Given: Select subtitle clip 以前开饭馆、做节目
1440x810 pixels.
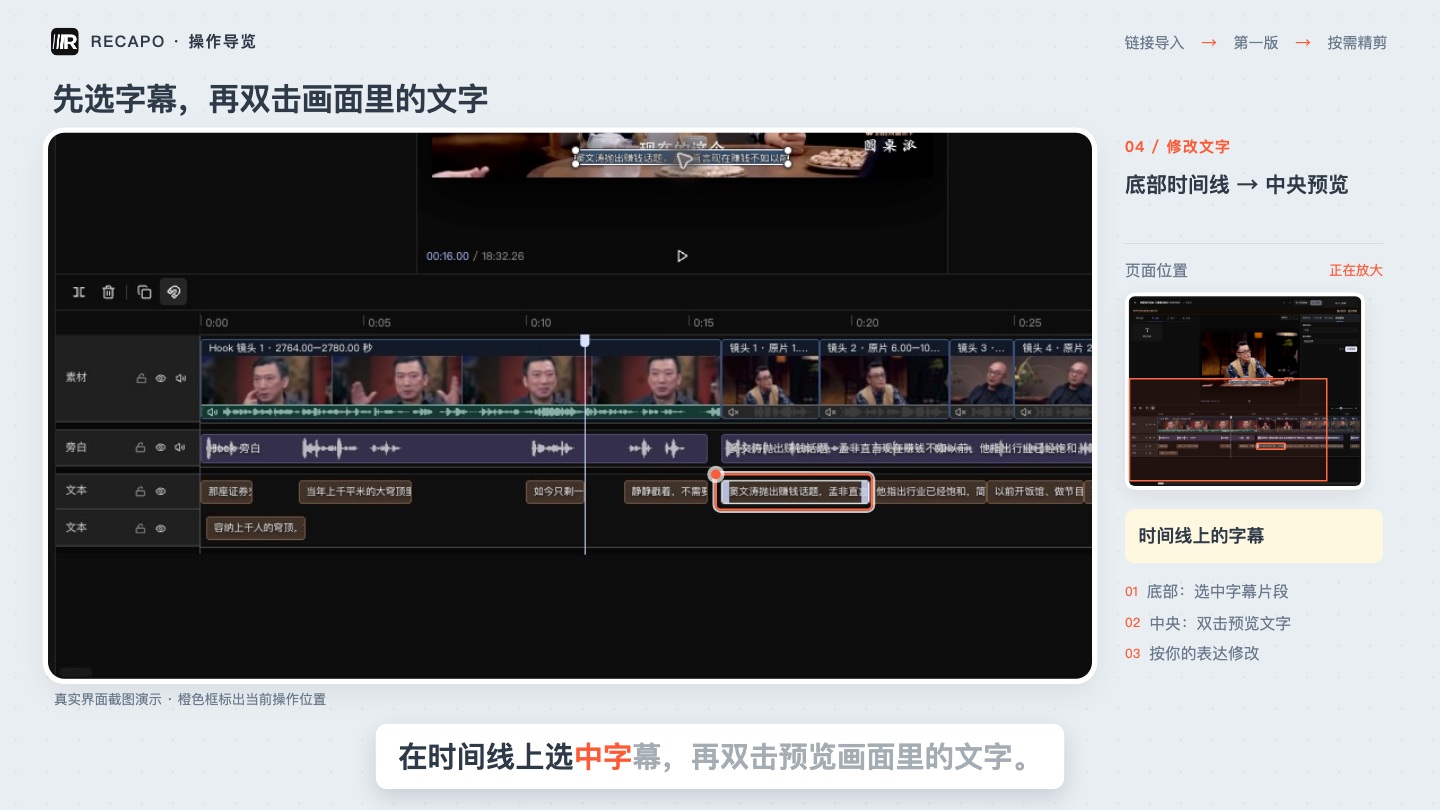Looking at the screenshot, I should pos(1036,492).
